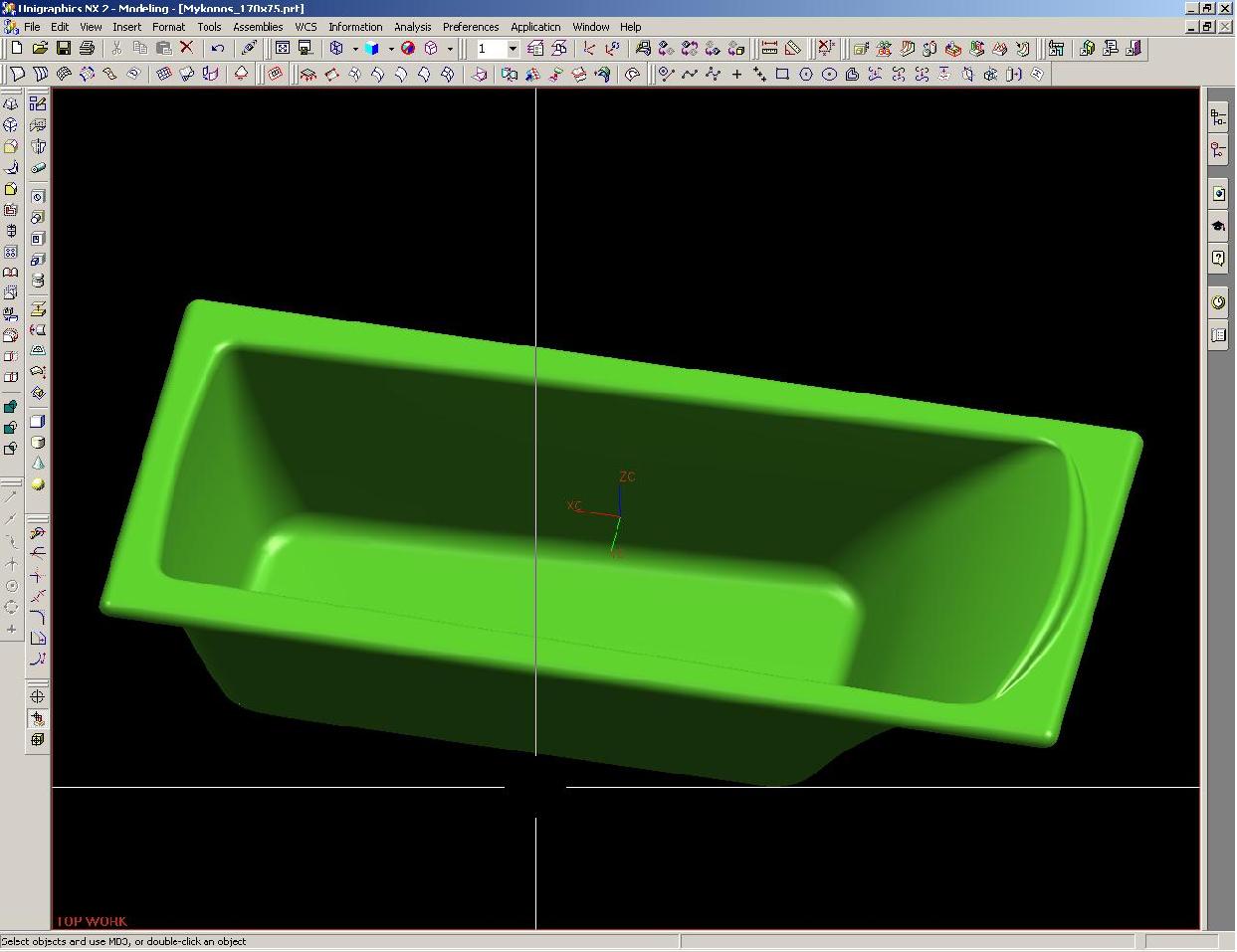Click the New file icon
The width and height of the screenshot is (1237, 952).
17,48
